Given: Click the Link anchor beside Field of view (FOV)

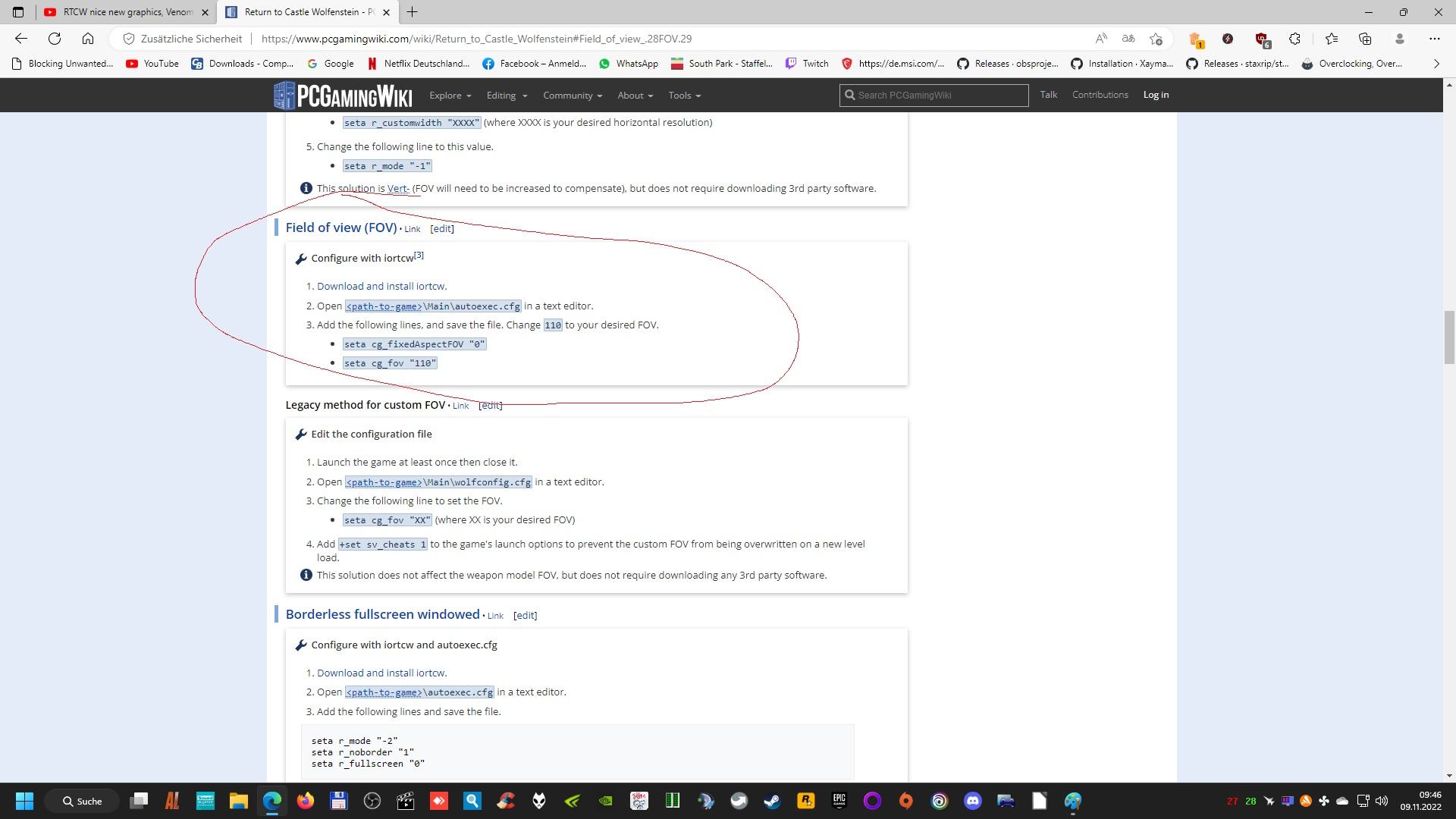Looking at the screenshot, I should [x=413, y=229].
